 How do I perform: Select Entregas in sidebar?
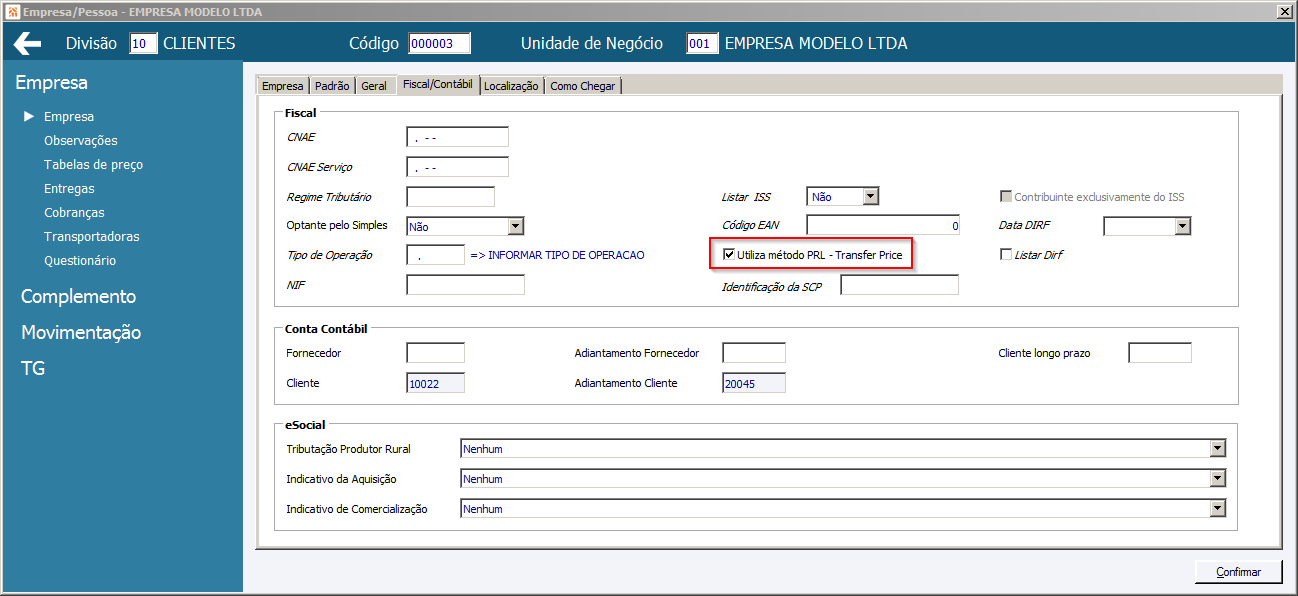[x=69, y=188]
